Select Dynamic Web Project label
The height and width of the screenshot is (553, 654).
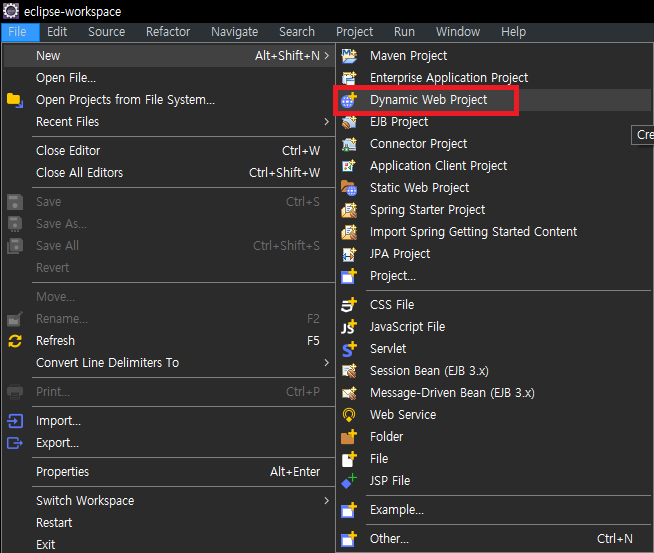point(428,100)
